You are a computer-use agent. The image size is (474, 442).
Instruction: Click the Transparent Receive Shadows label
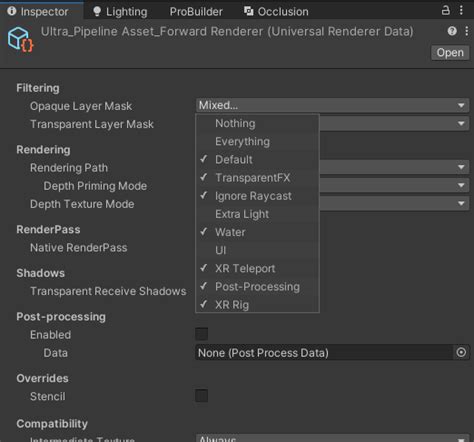point(108,291)
